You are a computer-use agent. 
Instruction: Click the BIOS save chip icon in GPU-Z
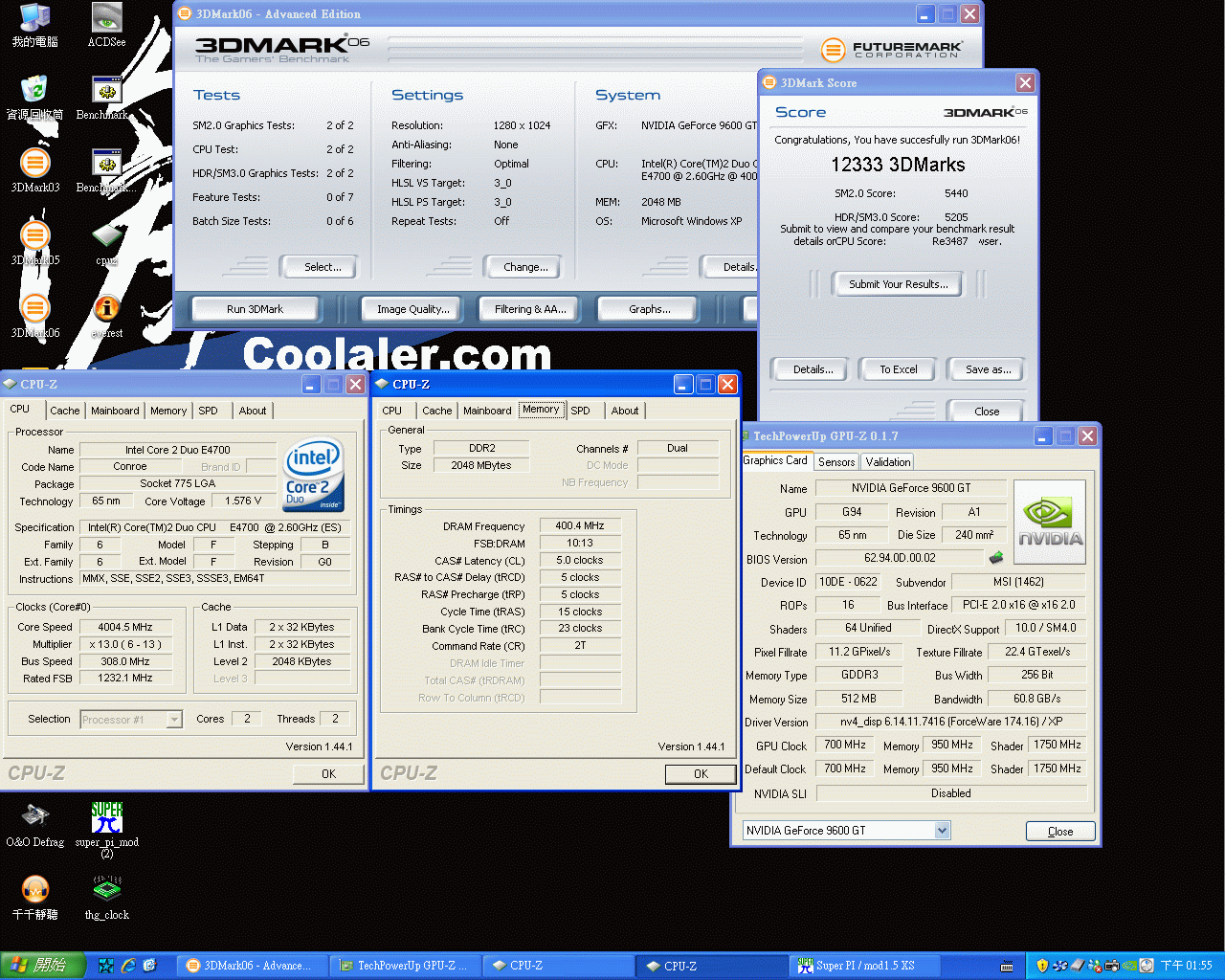996,558
